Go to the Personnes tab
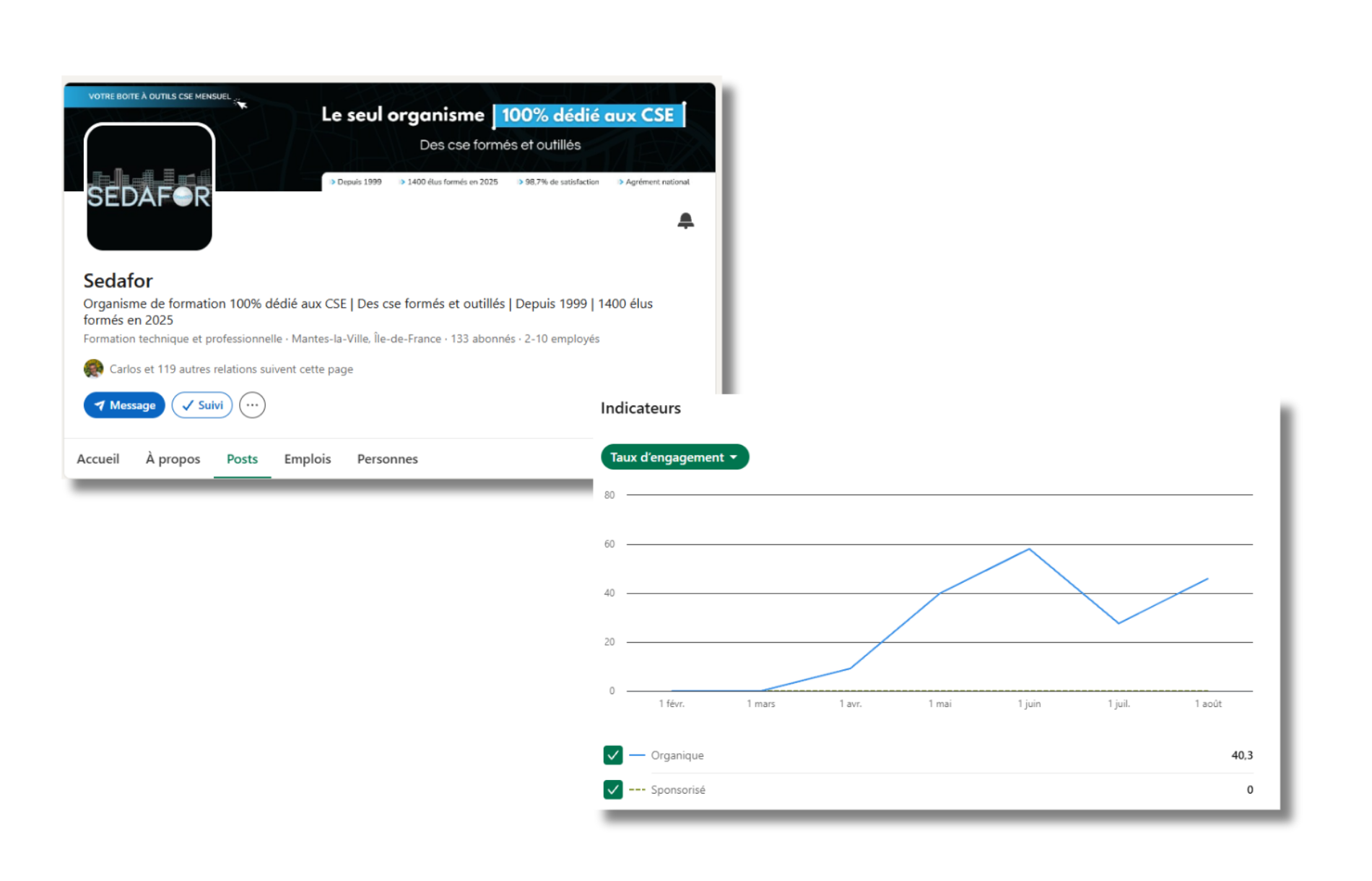This screenshot has height=881, width=1372. pos(388,459)
